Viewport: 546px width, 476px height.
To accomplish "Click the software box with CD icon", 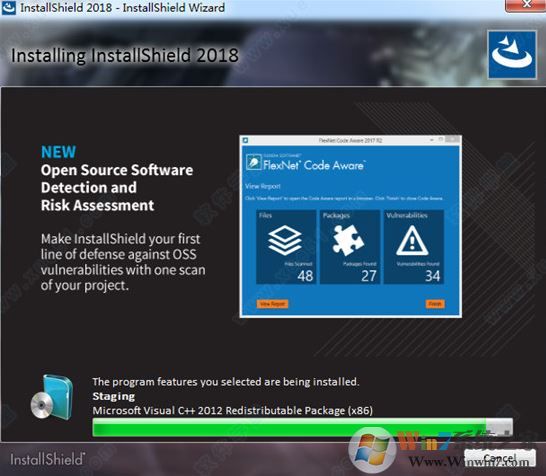I will pyautogui.click(x=52, y=397).
